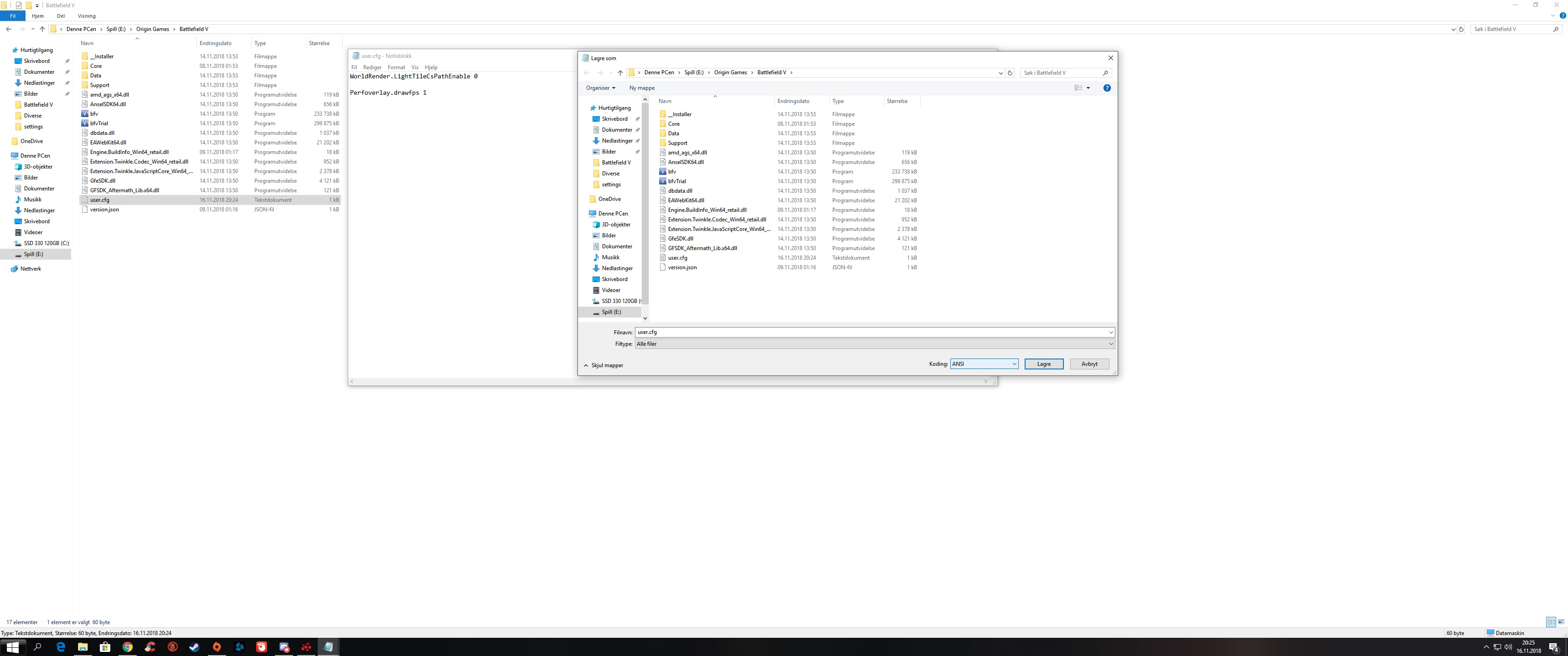Open the Windows Start menu
Viewport: 1568px width, 656px height.
12,647
